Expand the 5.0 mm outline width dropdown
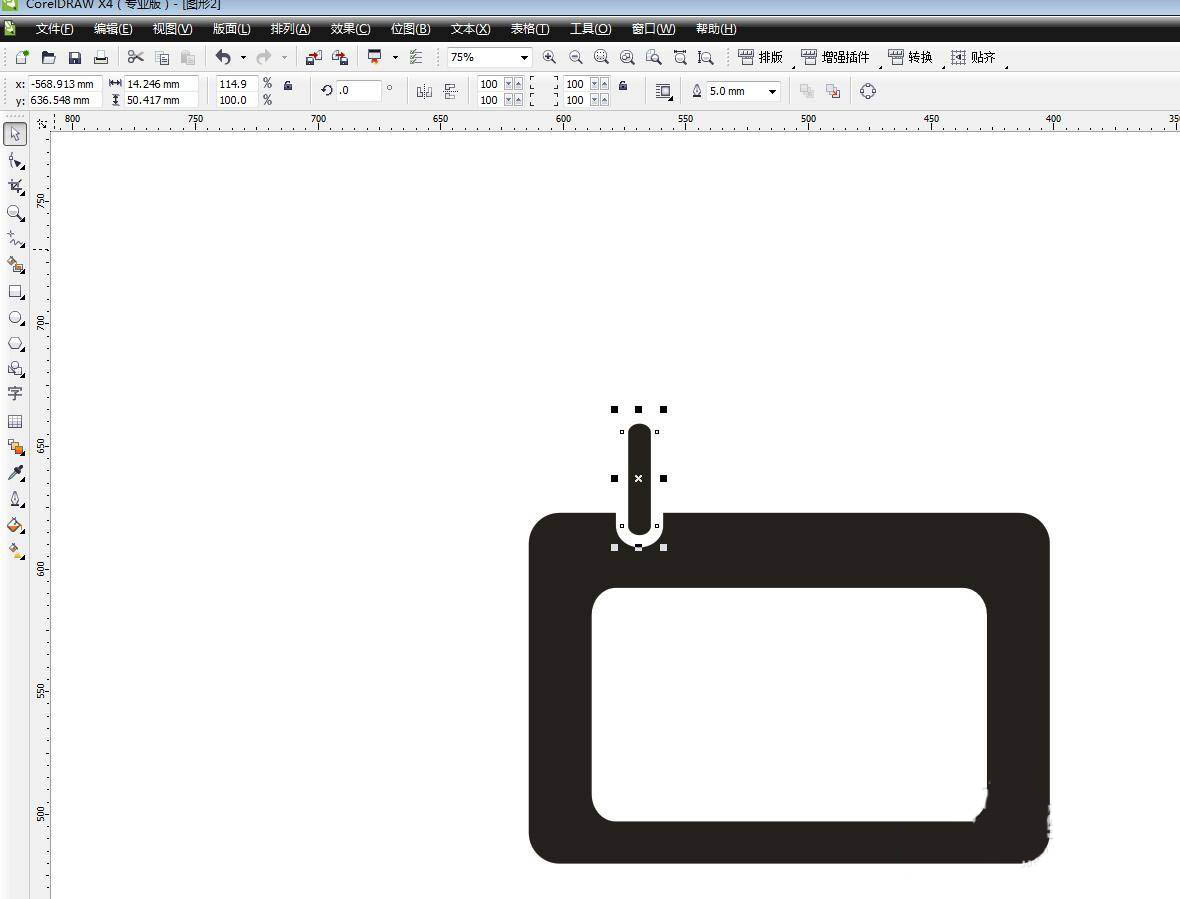This screenshot has height=899, width=1180. point(772,91)
